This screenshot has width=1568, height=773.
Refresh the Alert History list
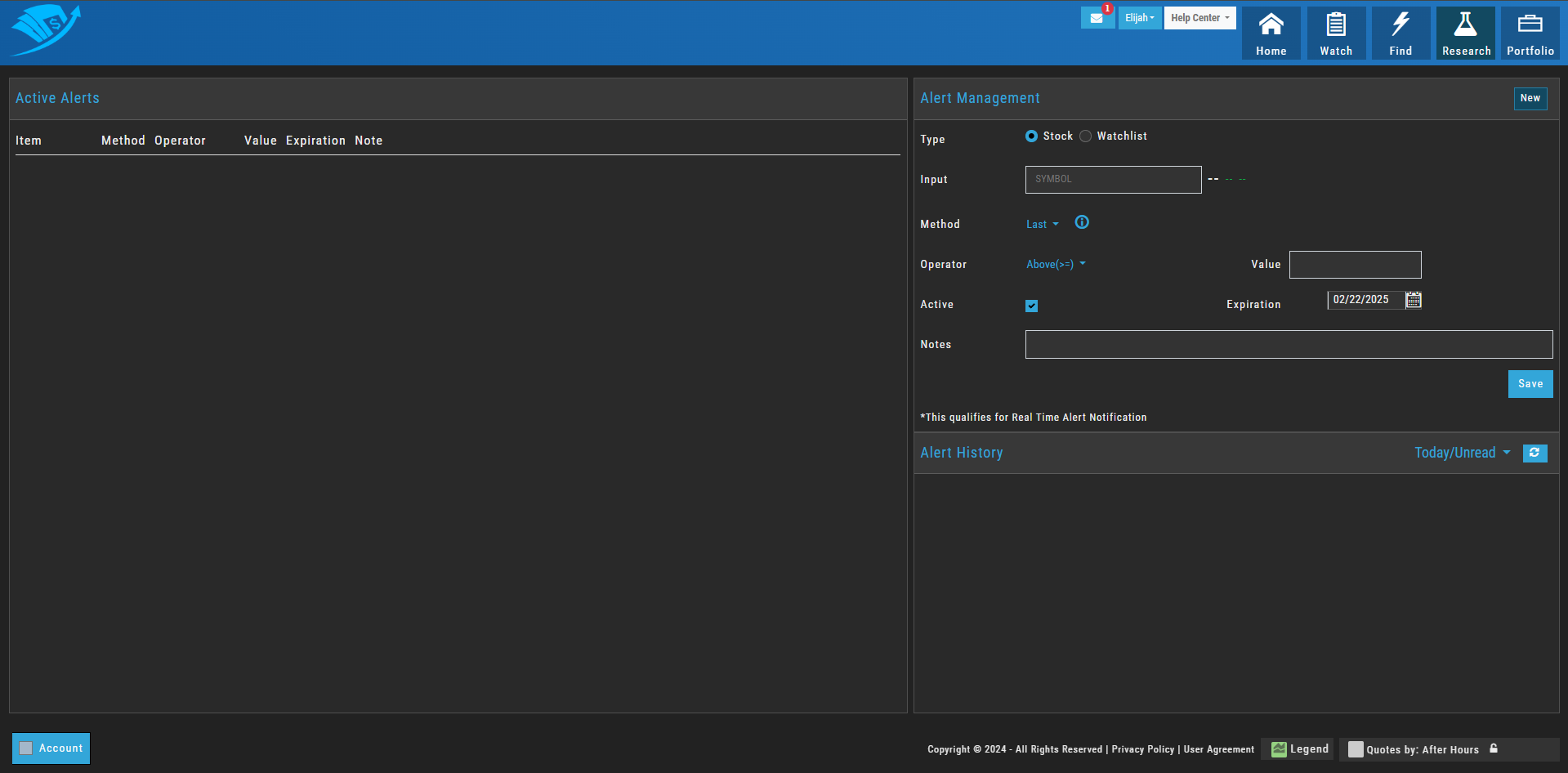click(1534, 453)
